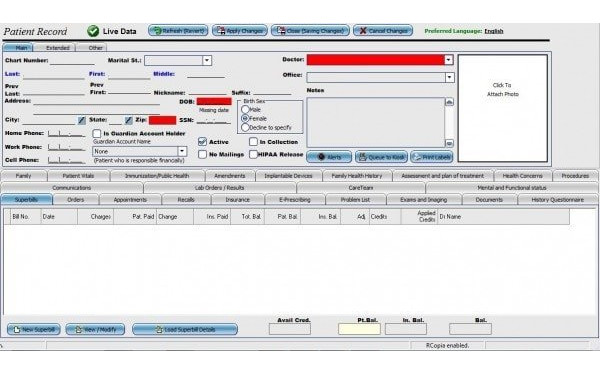Click the Apply Changes save icon
Viewport: 600px width, 375px height.
point(221,31)
